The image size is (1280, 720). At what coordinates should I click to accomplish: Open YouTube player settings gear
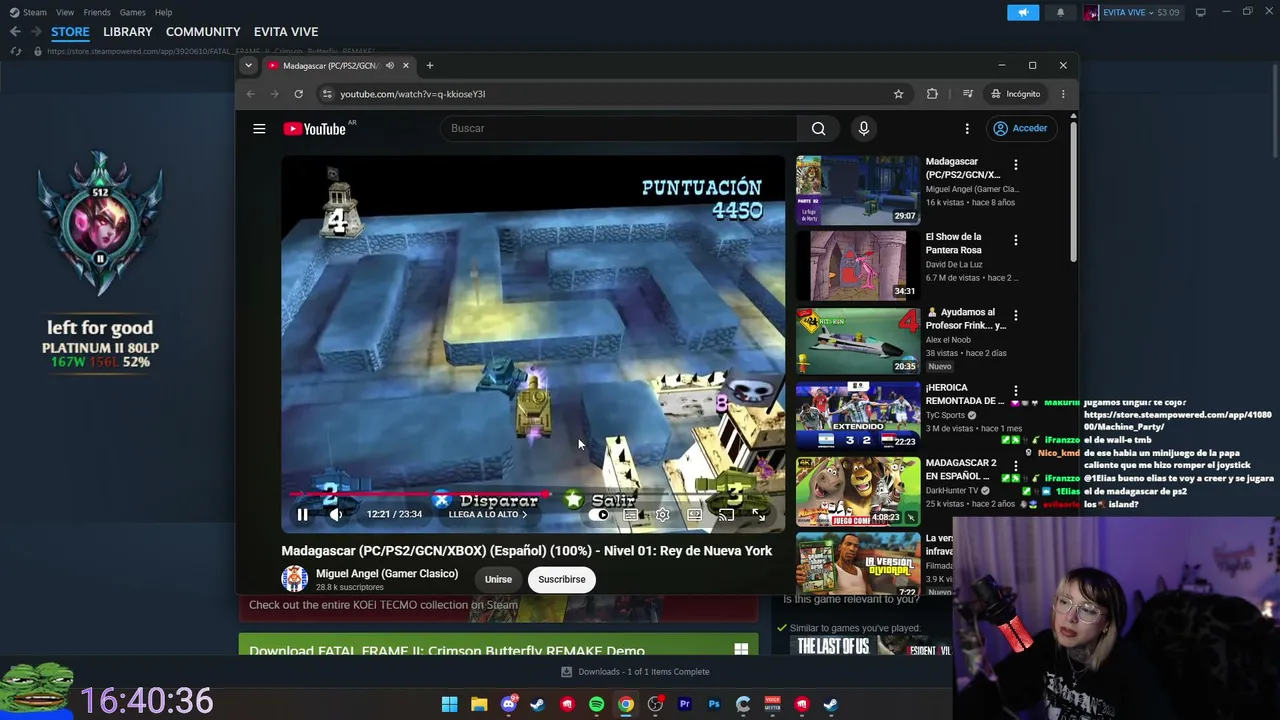coord(662,515)
